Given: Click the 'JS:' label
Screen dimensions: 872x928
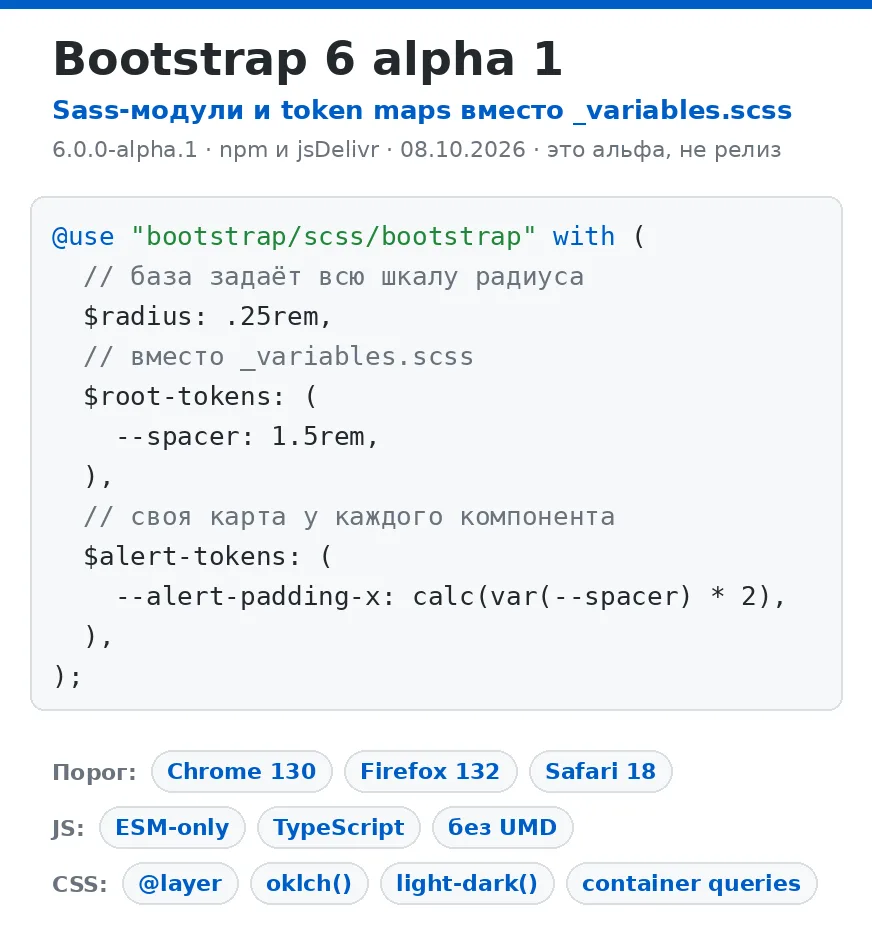Looking at the screenshot, I should [69, 829].
